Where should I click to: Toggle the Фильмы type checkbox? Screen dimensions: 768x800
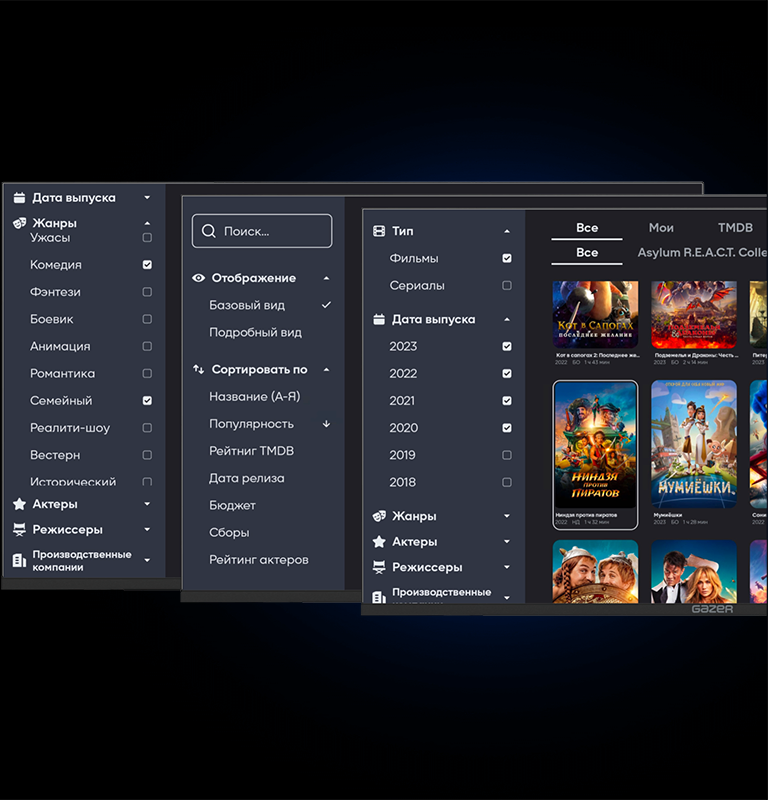(507, 258)
